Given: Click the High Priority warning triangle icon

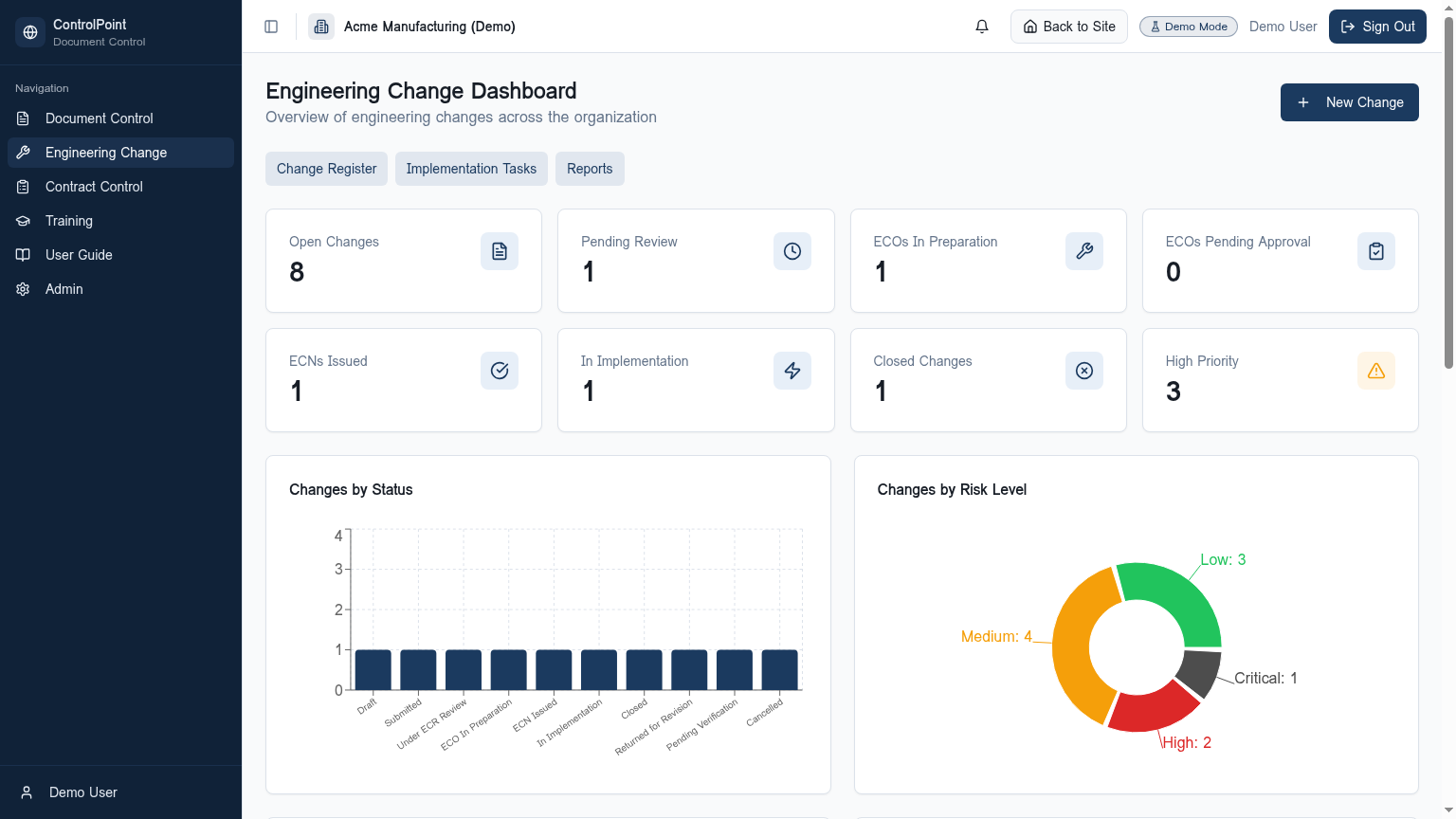Looking at the screenshot, I should [x=1376, y=371].
